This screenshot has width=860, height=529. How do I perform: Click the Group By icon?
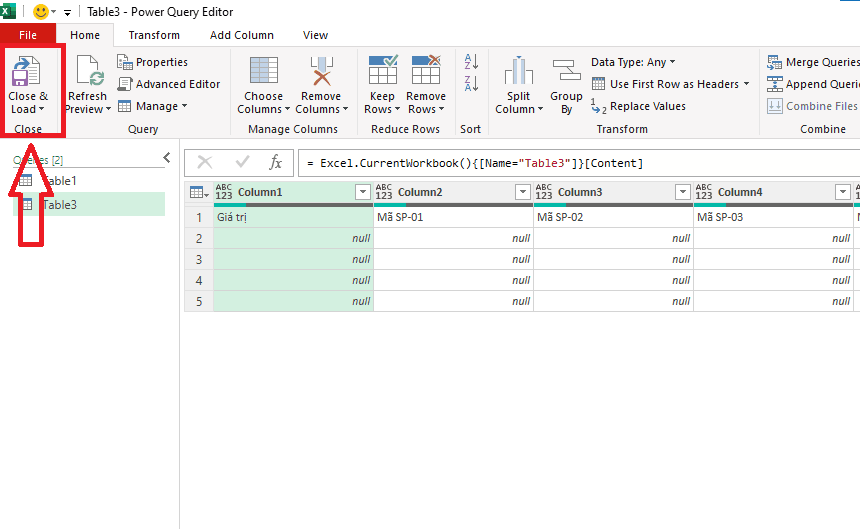point(567,71)
